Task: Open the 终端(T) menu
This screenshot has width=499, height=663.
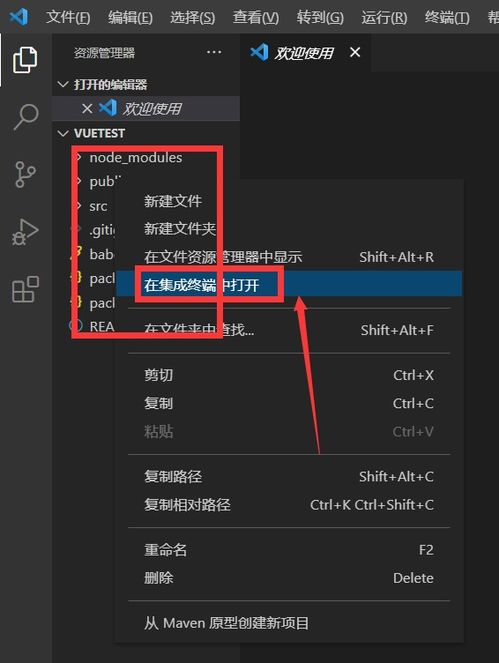Action: pyautogui.click(x=447, y=17)
